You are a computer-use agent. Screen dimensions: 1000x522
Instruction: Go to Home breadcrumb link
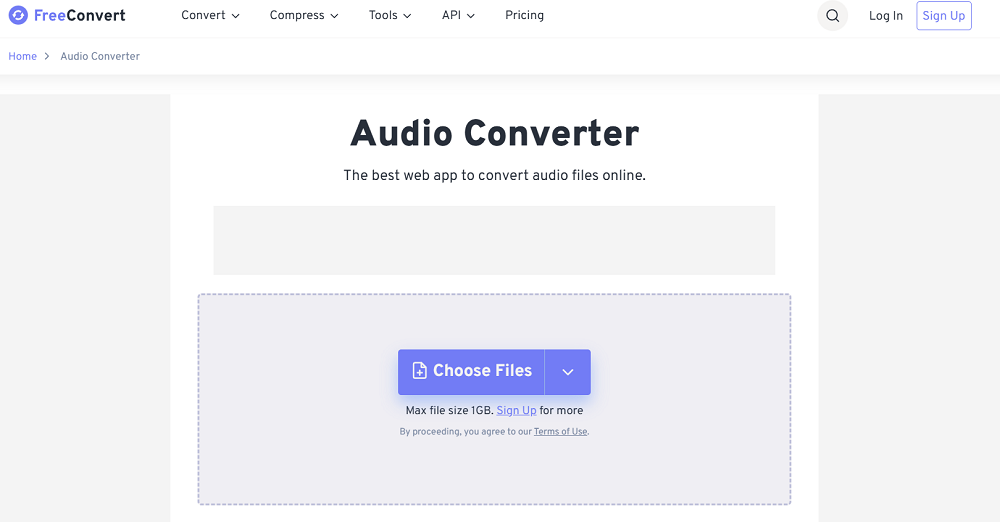click(x=22, y=56)
